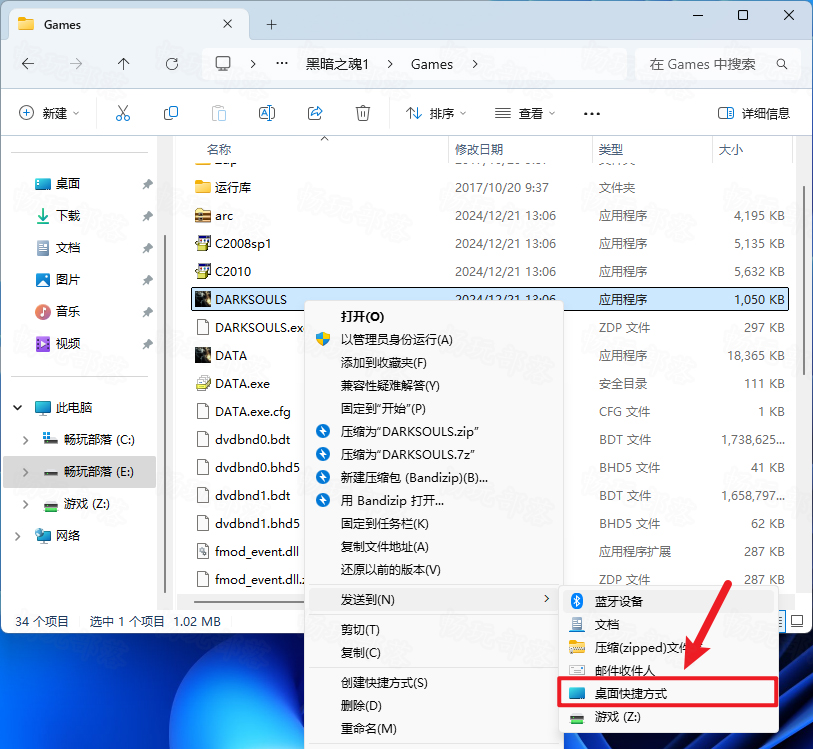Click the C2010 installer icon

pyautogui.click(x=203, y=271)
